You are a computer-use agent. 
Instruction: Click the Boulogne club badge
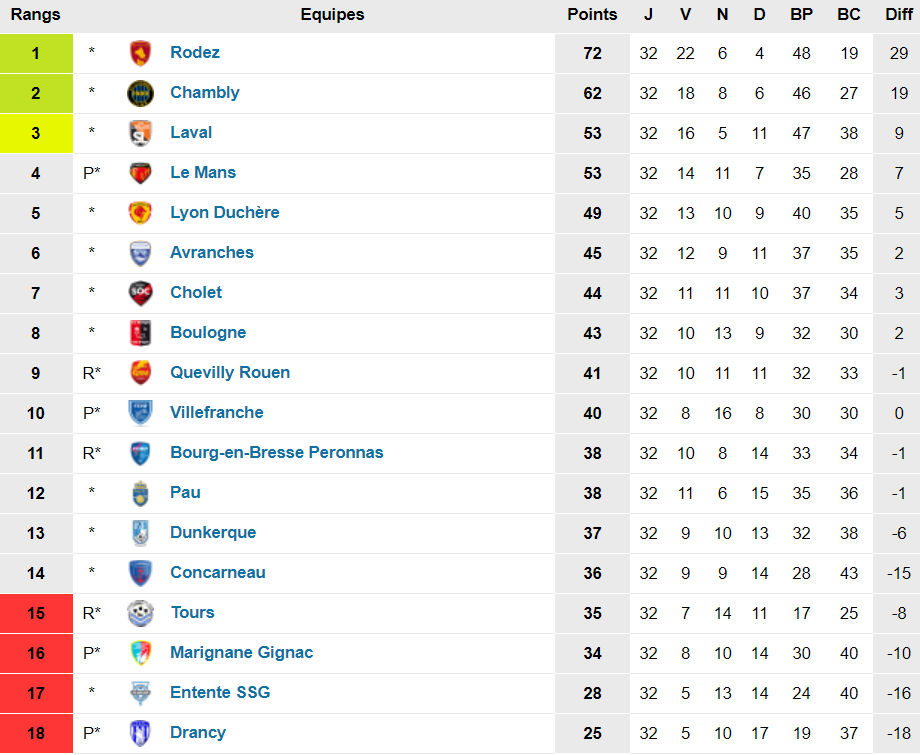(x=141, y=333)
